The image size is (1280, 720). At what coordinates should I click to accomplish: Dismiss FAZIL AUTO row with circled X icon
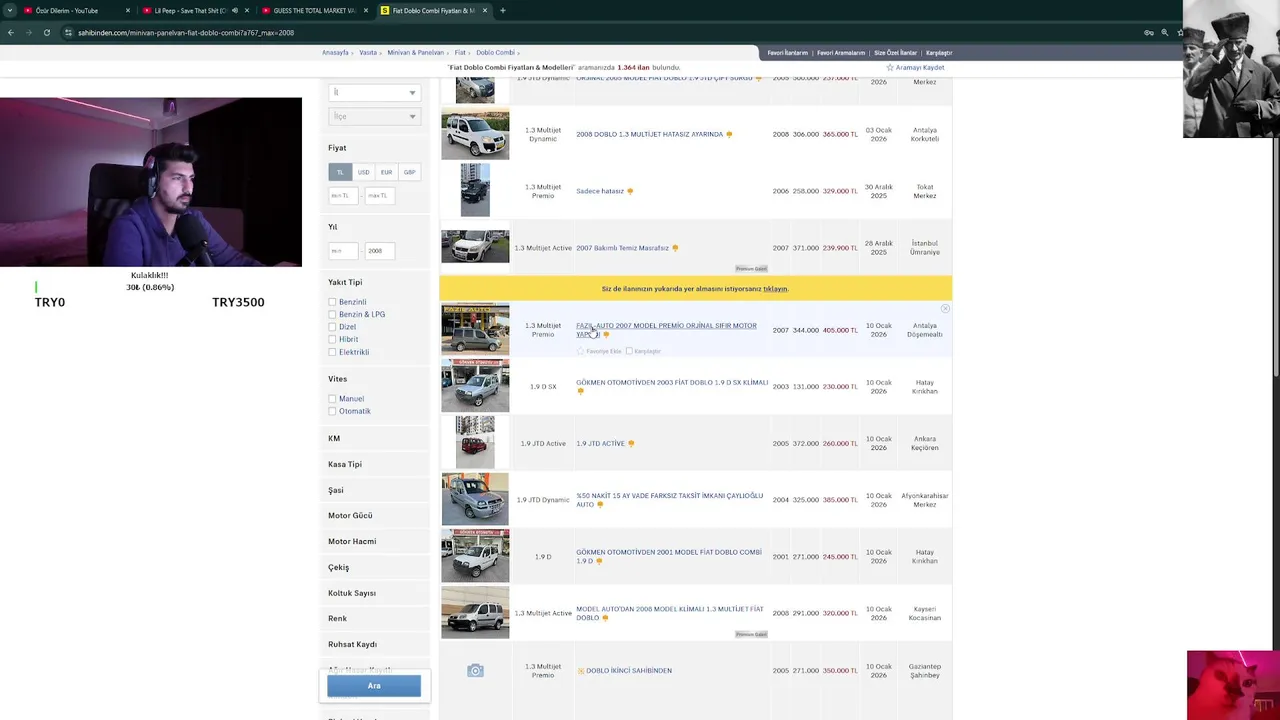[x=945, y=309]
